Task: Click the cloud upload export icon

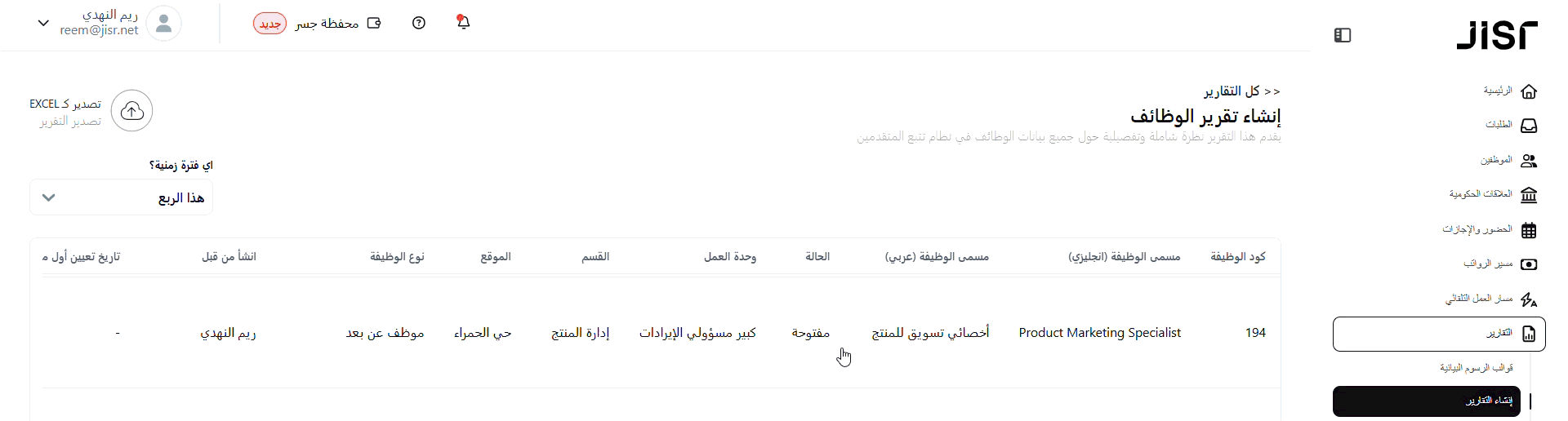Action: tap(132, 111)
